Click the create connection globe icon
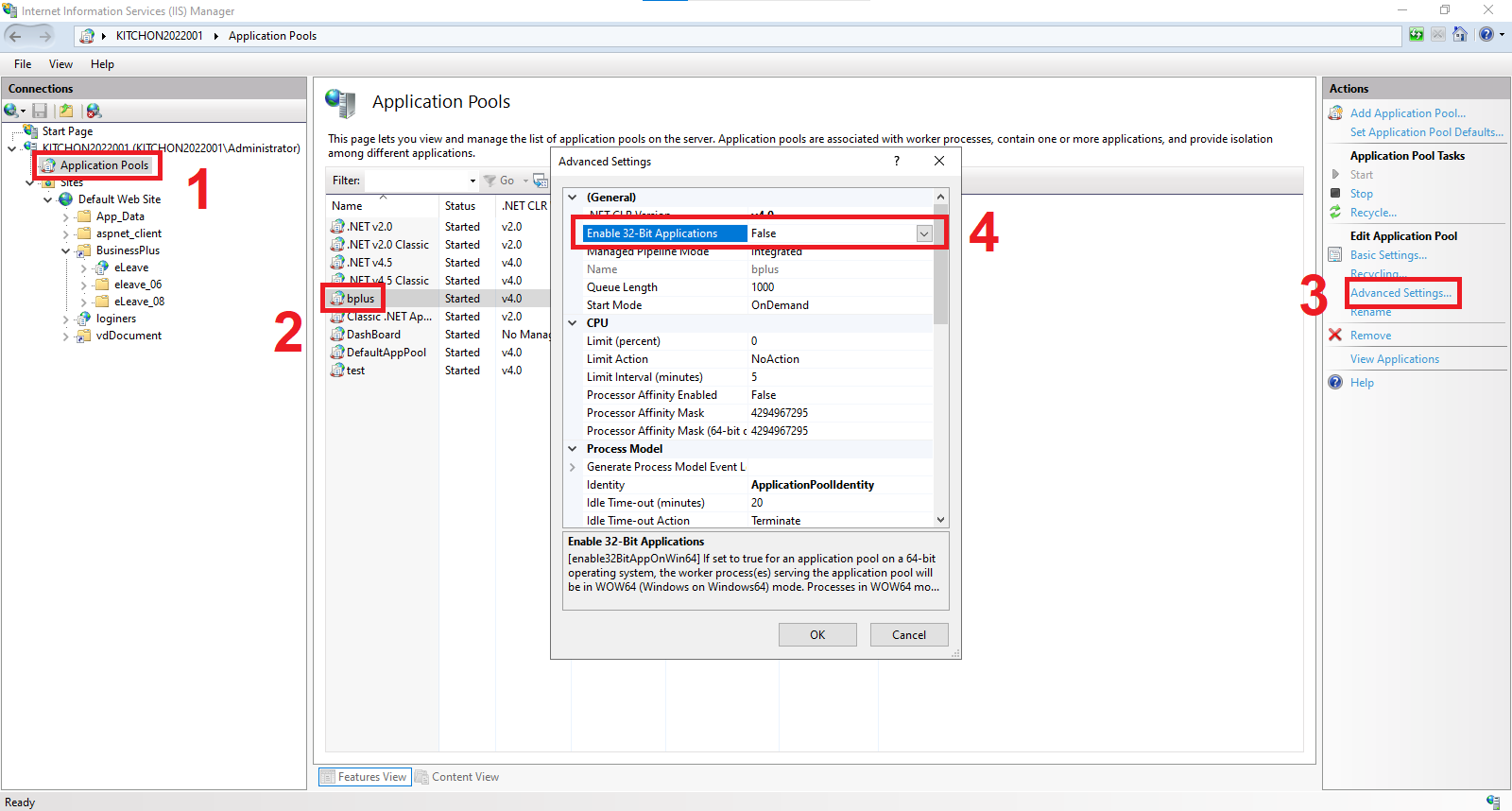Screen dimensions: 1512x811 click(11, 111)
